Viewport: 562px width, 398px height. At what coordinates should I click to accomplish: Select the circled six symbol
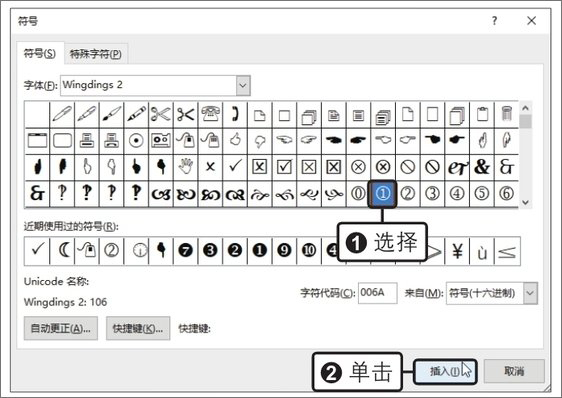click(506, 194)
